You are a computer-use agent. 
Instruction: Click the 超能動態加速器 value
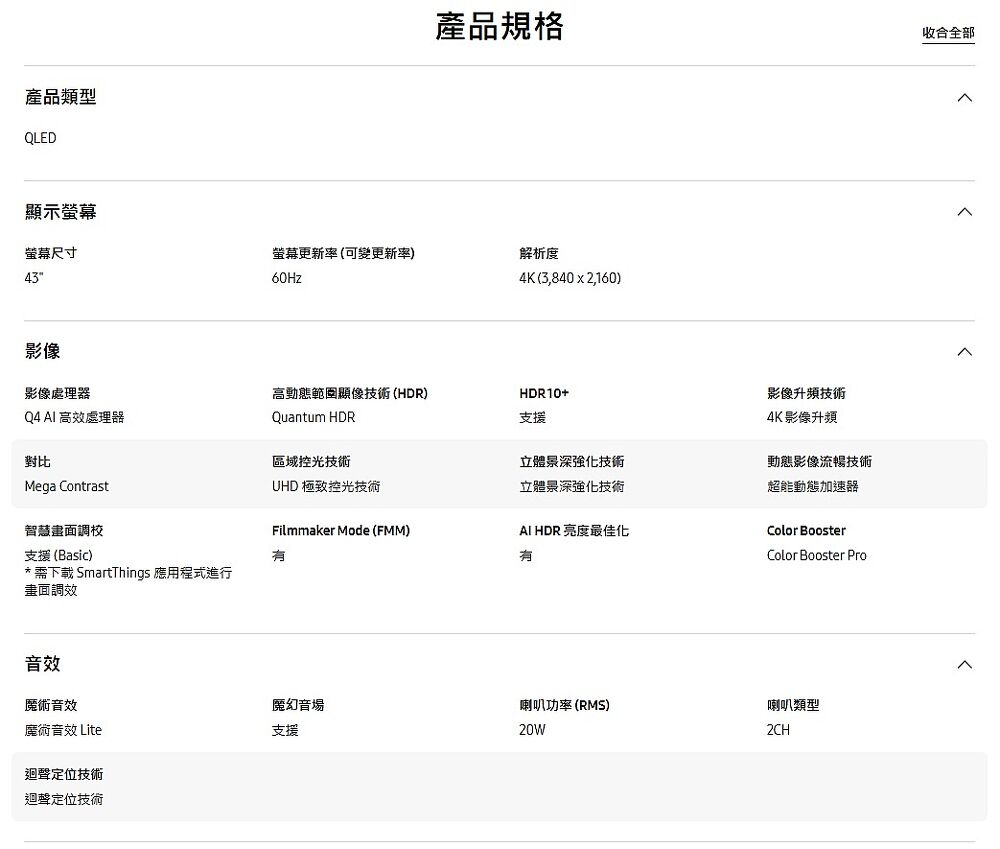click(812, 486)
